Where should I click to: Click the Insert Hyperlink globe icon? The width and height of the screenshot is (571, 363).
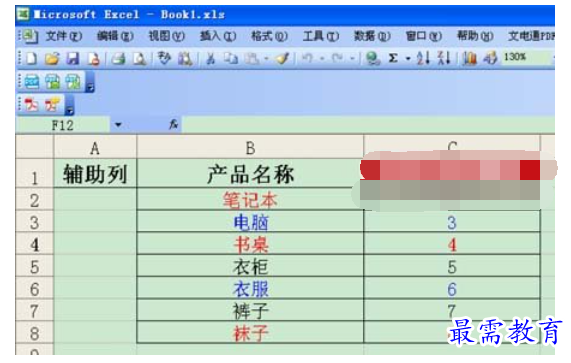[373, 58]
